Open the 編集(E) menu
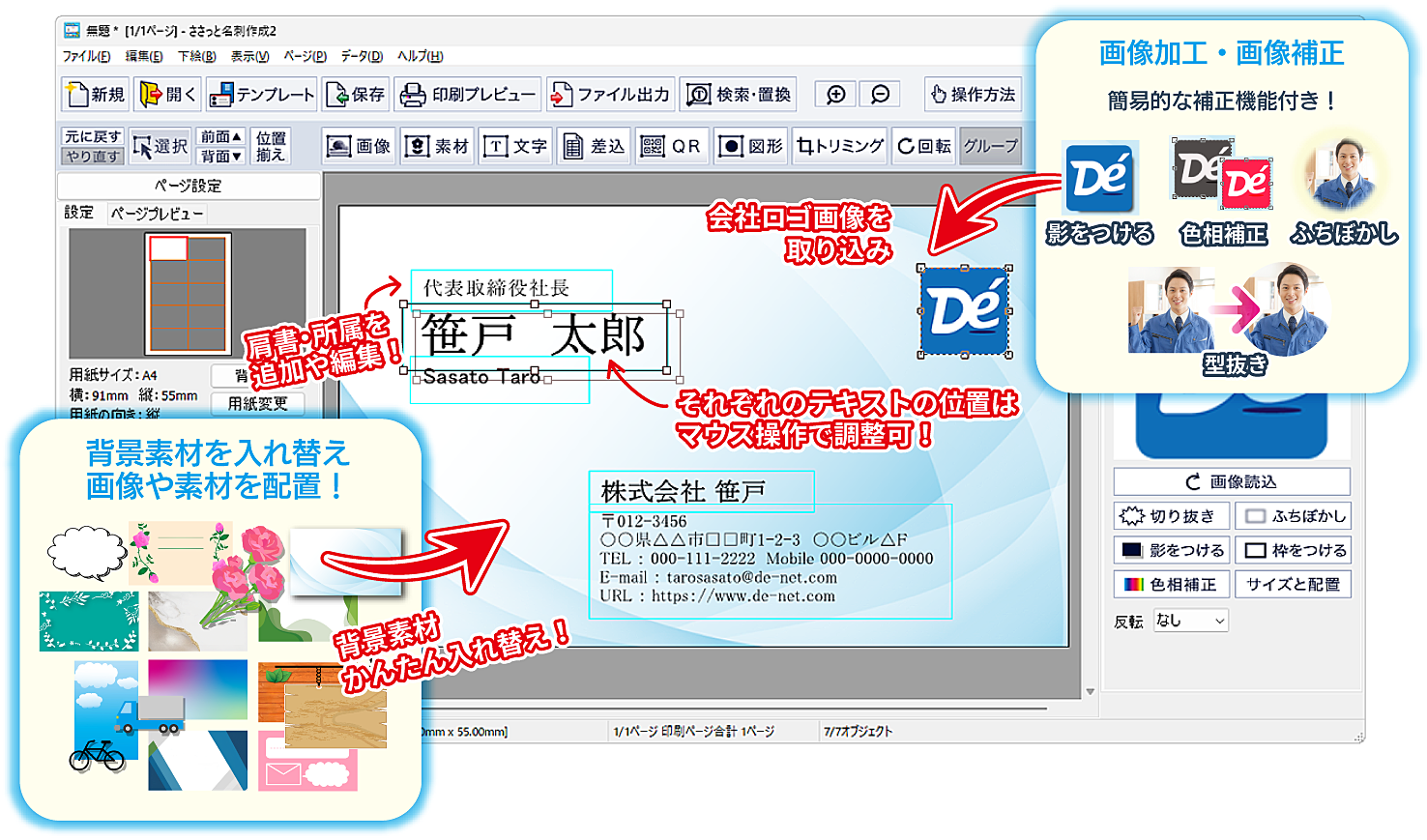Screen dimensions: 1427x840 pos(144,56)
